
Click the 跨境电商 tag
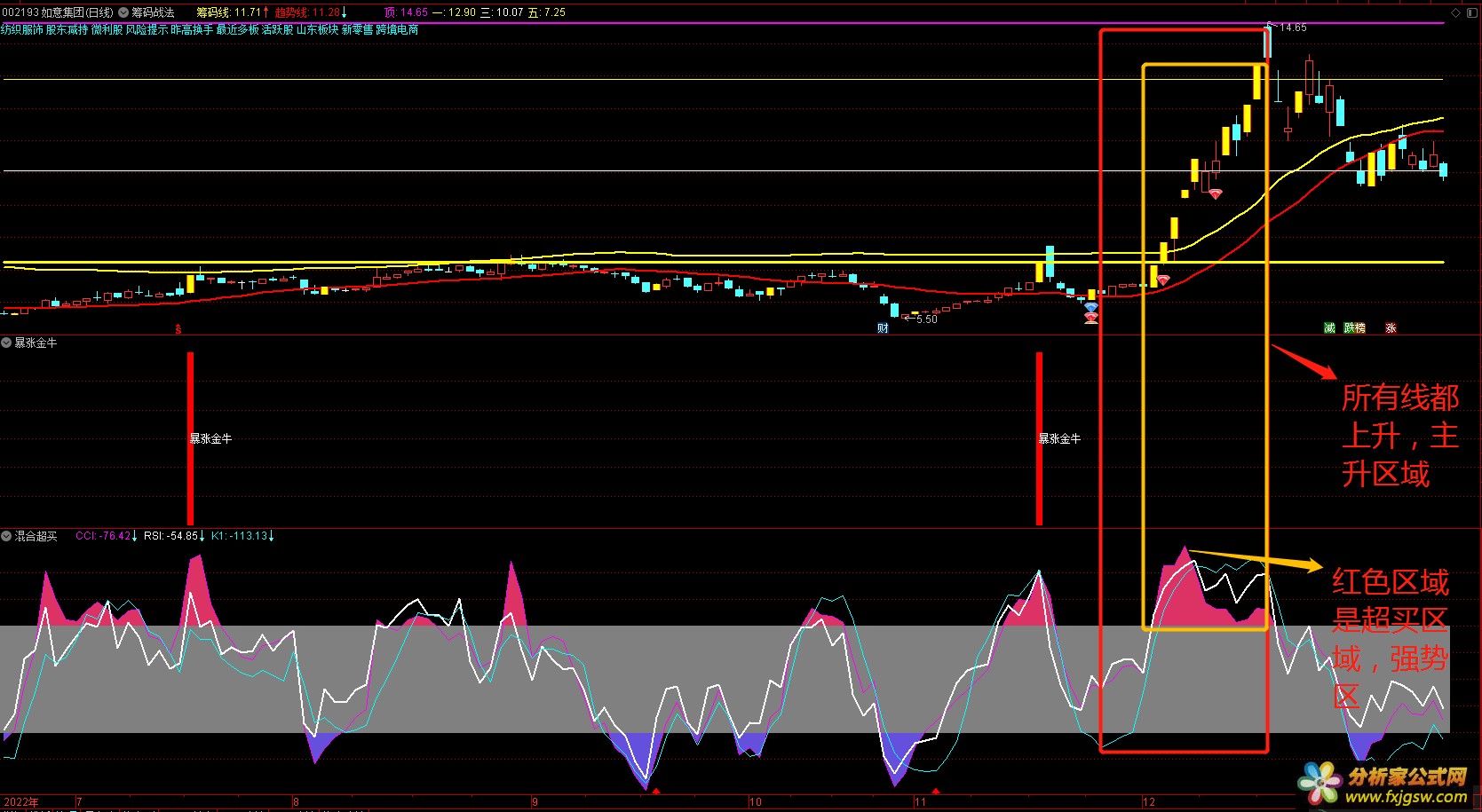[397, 29]
